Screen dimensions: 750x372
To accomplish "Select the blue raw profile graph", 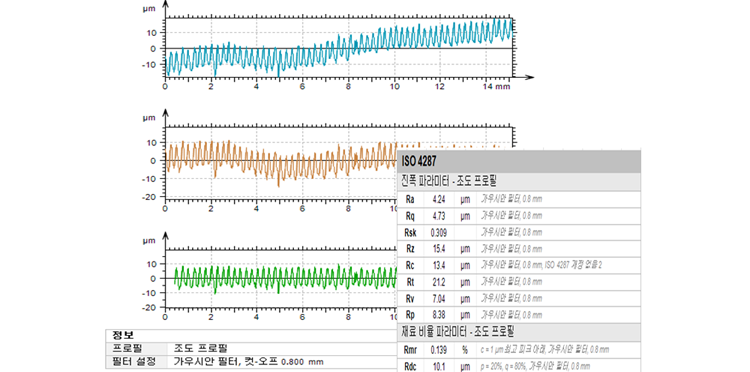I will pos(339,47).
